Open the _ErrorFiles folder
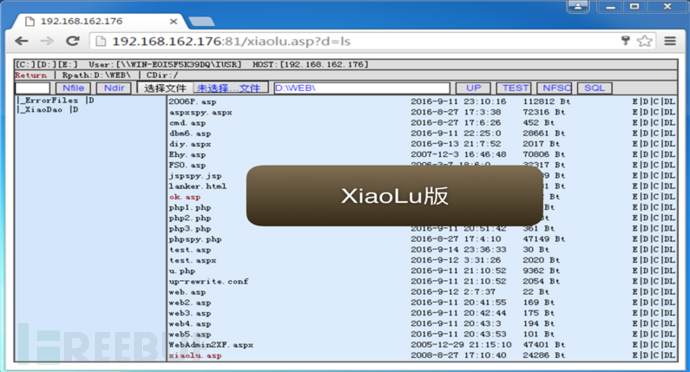690x372 pixels. pos(51,100)
